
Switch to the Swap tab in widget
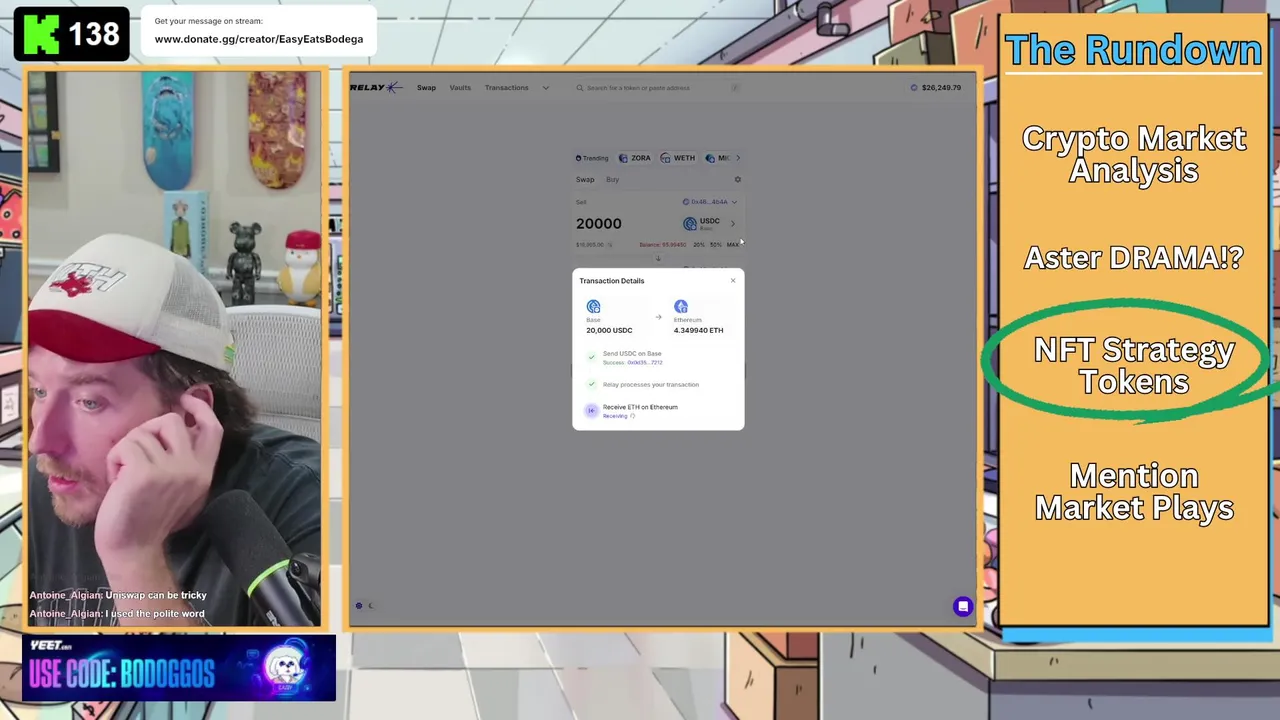pyautogui.click(x=585, y=180)
